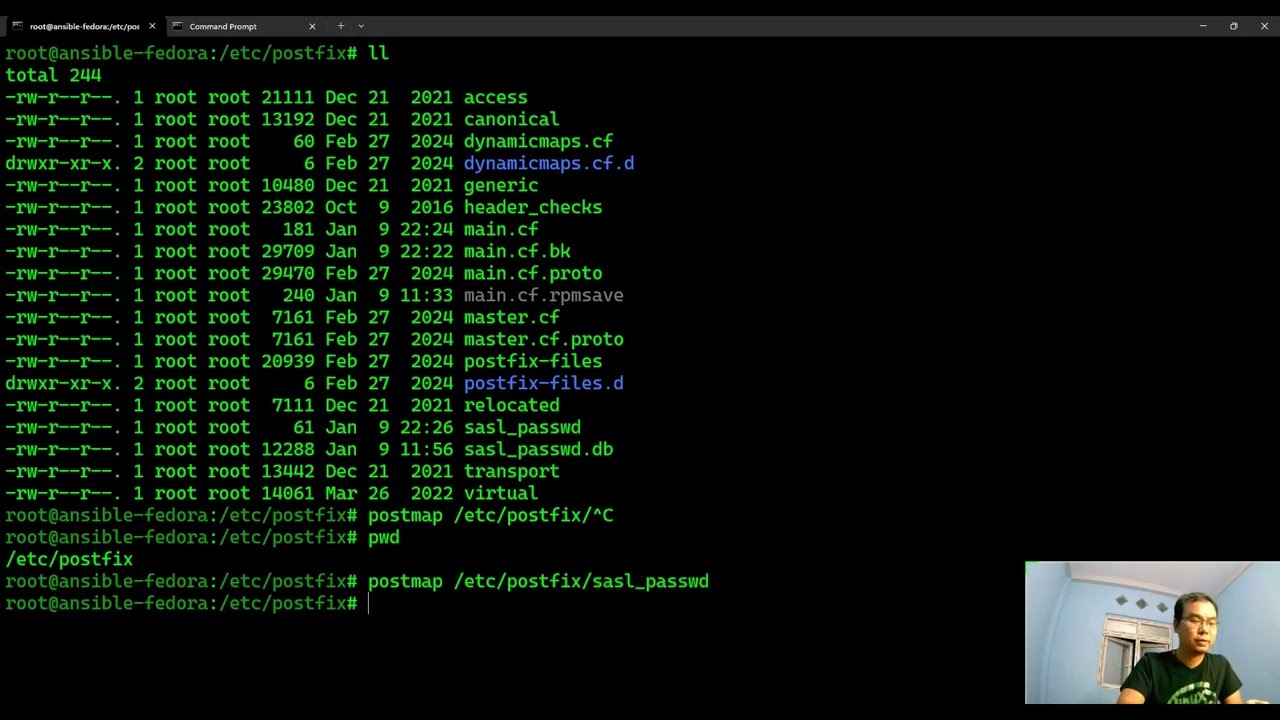Click the file size '12288' of sasl_passwd.db
1280x720 pixels.
pyautogui.click(x=288, y=449)
